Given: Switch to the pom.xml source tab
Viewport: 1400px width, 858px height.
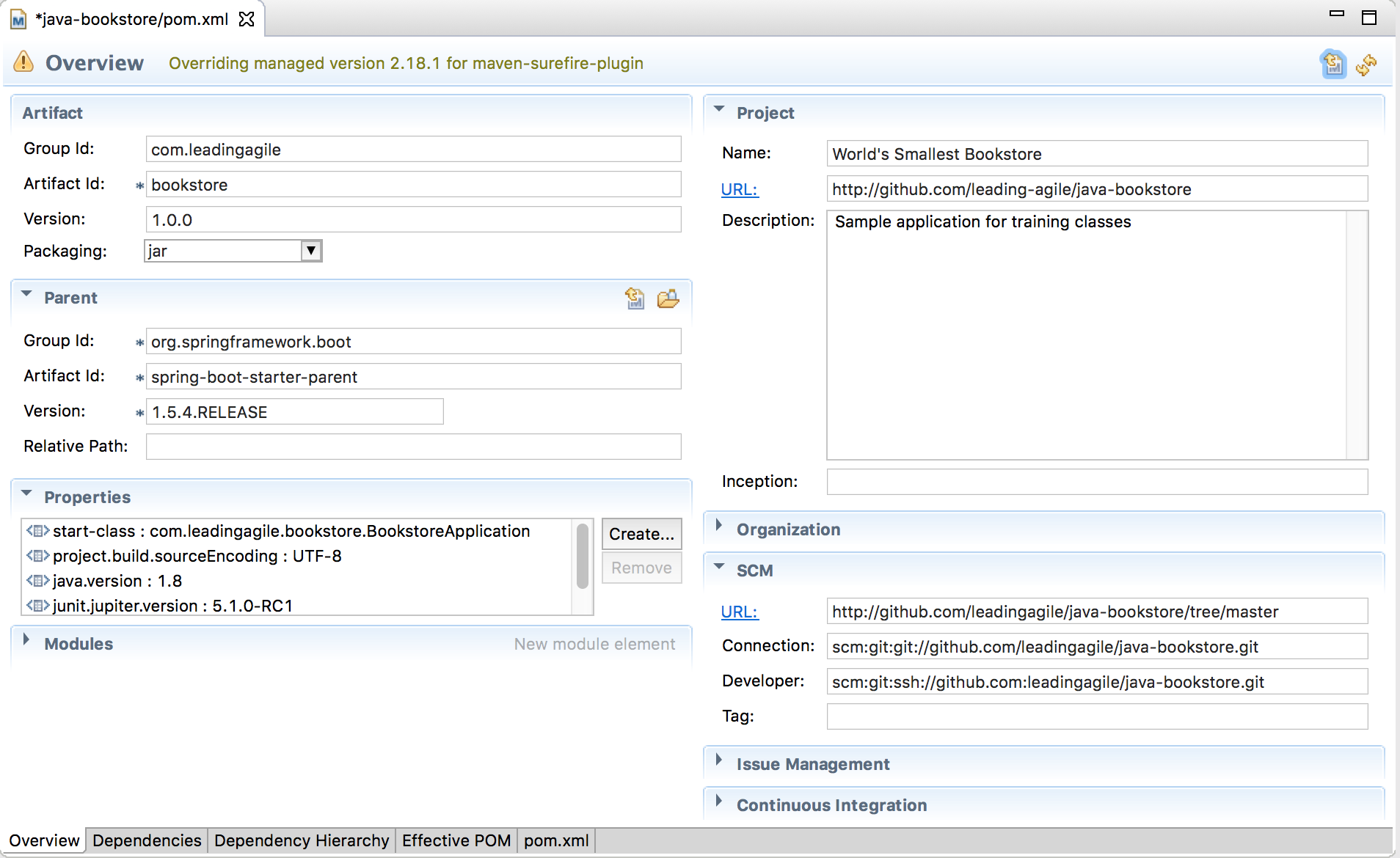Looking at the screenshot, I should pos(556,840).
